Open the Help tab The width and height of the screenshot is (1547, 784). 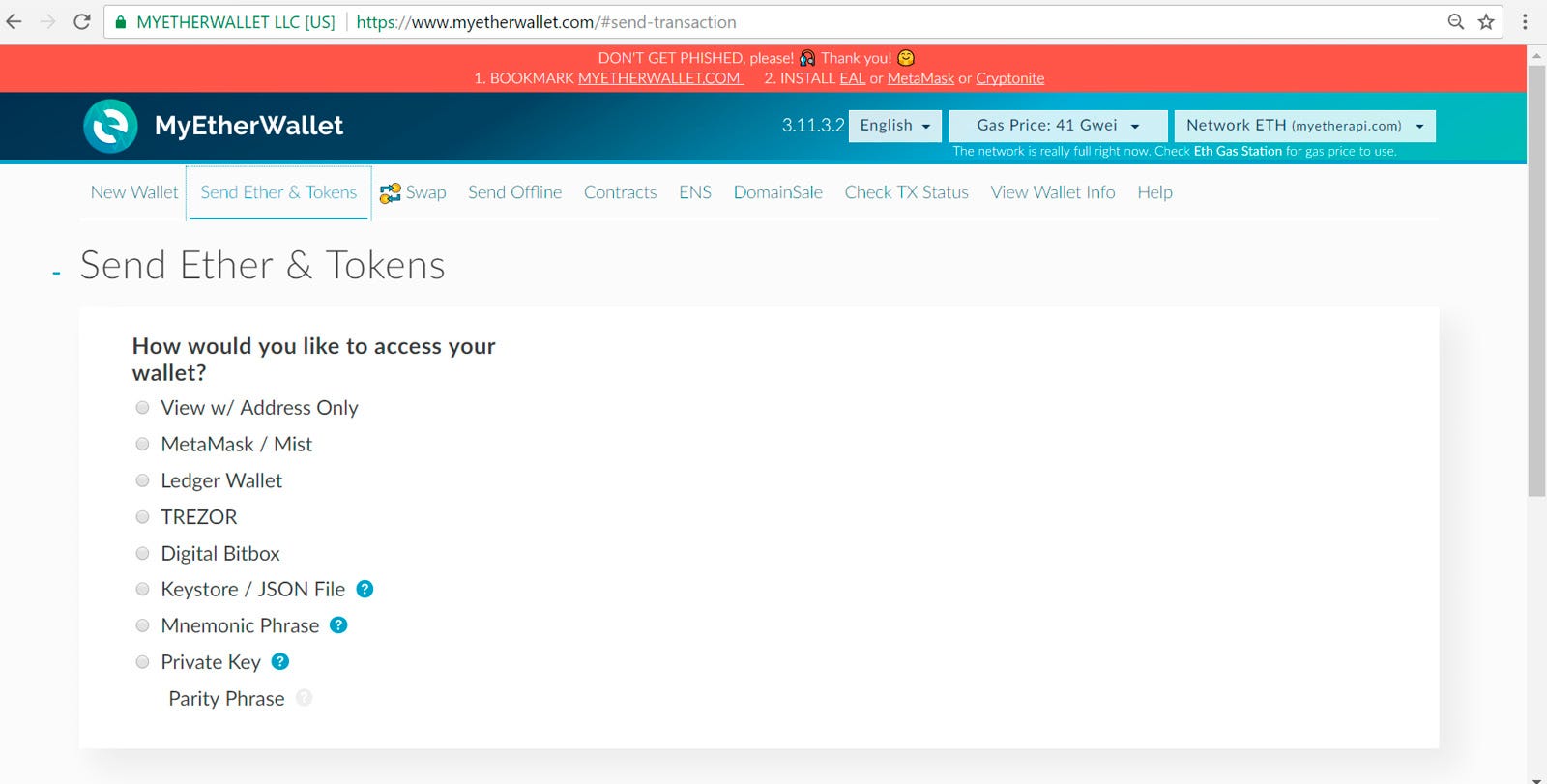pyautogui.click(x=1154, y=192)
